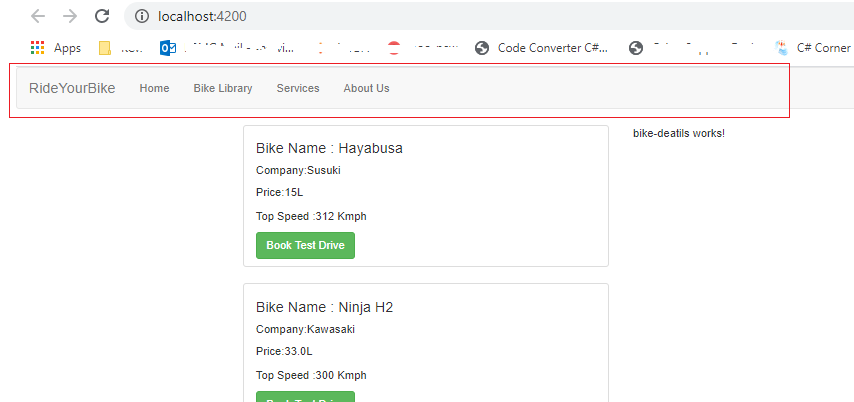View site information icon in address bar
The width and height of the screenshot is (854, 402).
[142, 16]
